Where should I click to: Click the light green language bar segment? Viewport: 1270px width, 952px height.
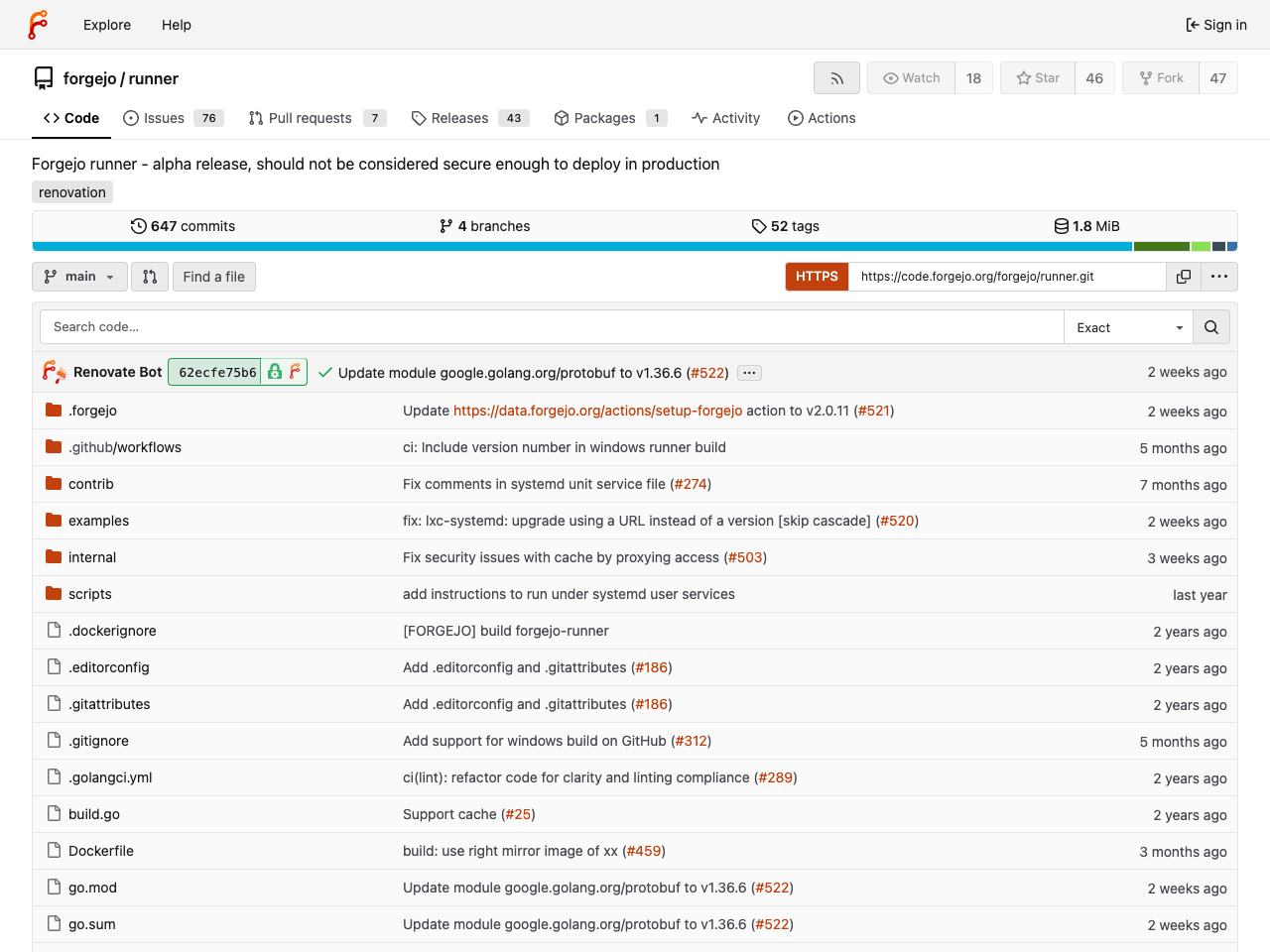pos(1202,246)
